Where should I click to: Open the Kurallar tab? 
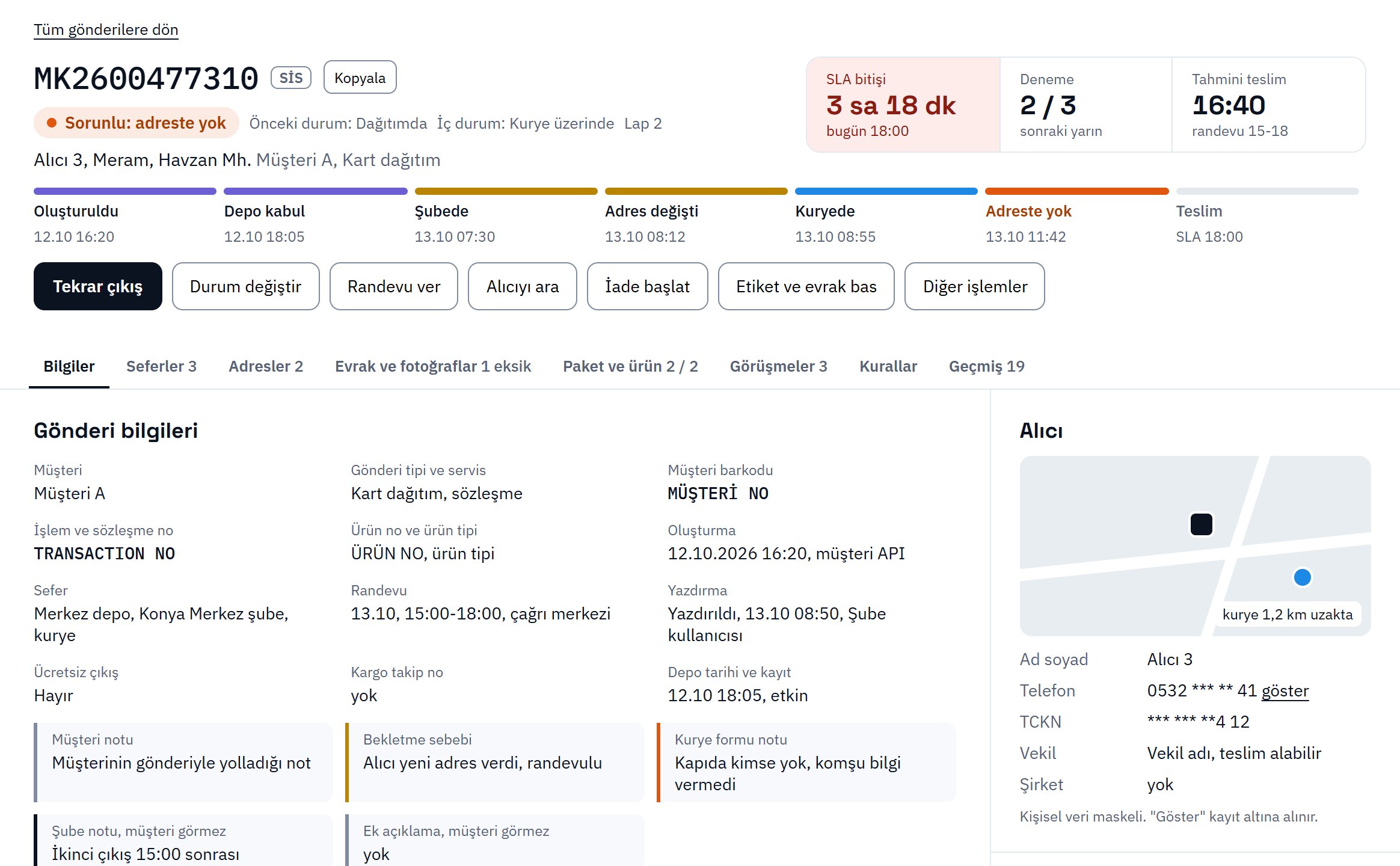click(888, 366)
